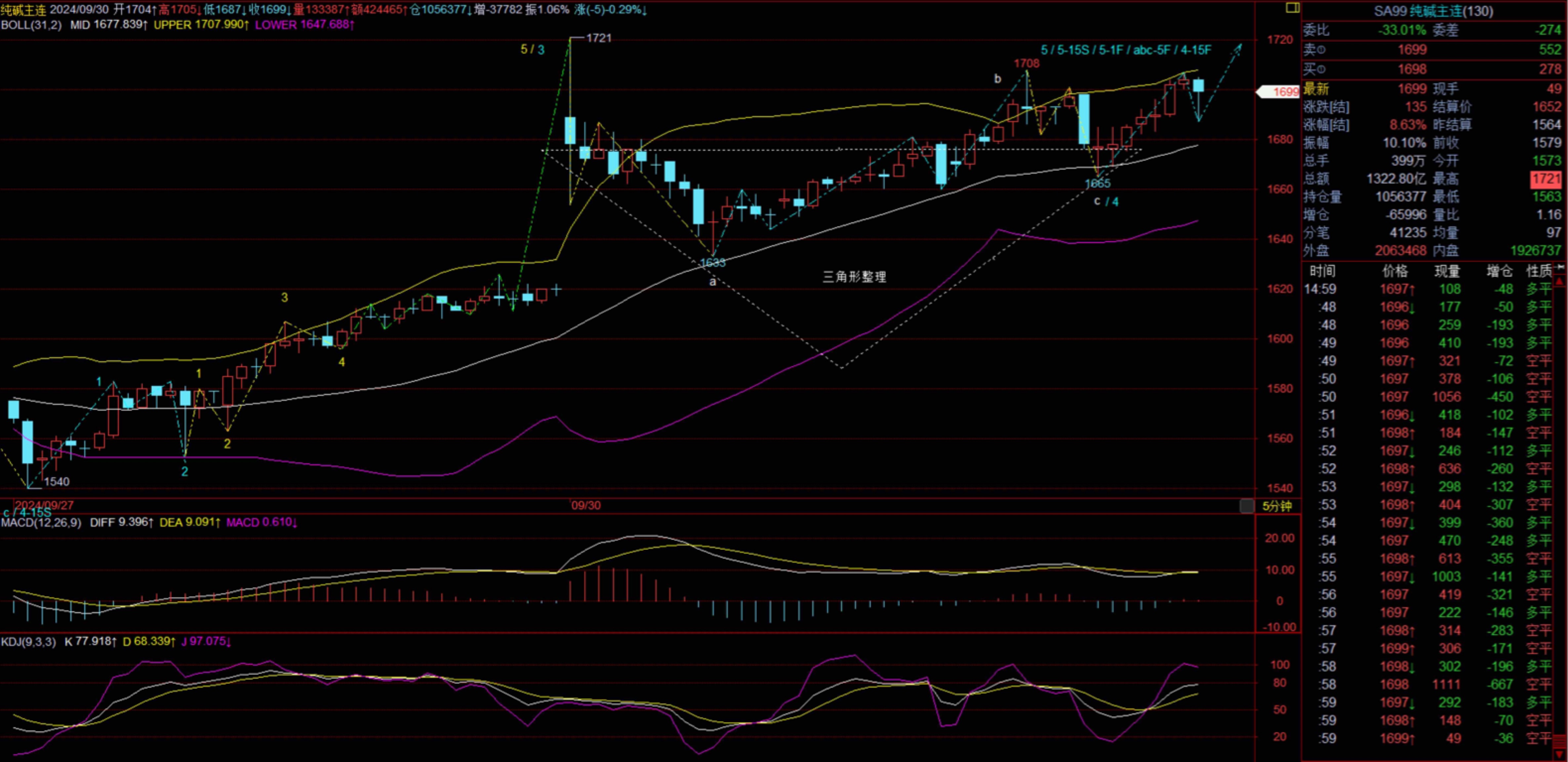Click the 1708 peak label on chart
The width and height of the screenshot is (1568, 762).
click(1027, 63)
